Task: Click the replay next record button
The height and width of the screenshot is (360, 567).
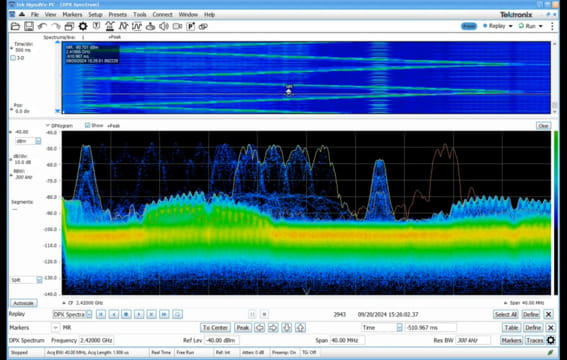Action: tap(152, 314)
